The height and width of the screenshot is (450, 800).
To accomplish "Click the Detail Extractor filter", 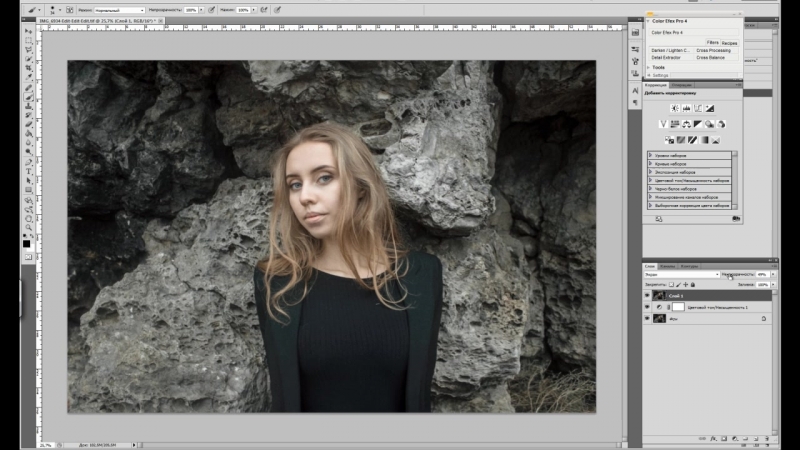I will (667, 58).
